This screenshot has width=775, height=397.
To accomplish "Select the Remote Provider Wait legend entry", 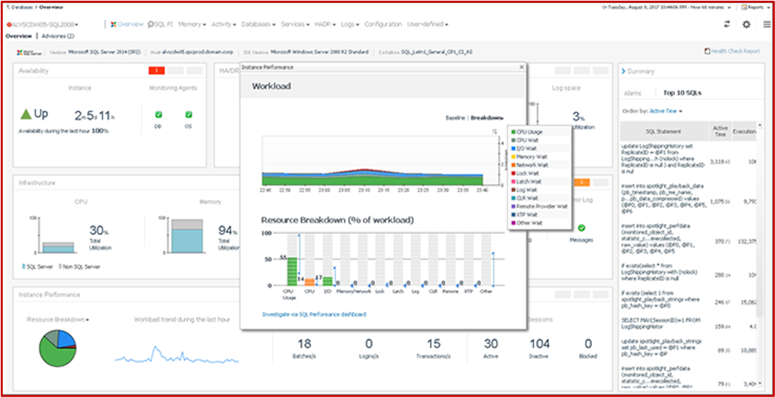I will (x=540, y=206).
